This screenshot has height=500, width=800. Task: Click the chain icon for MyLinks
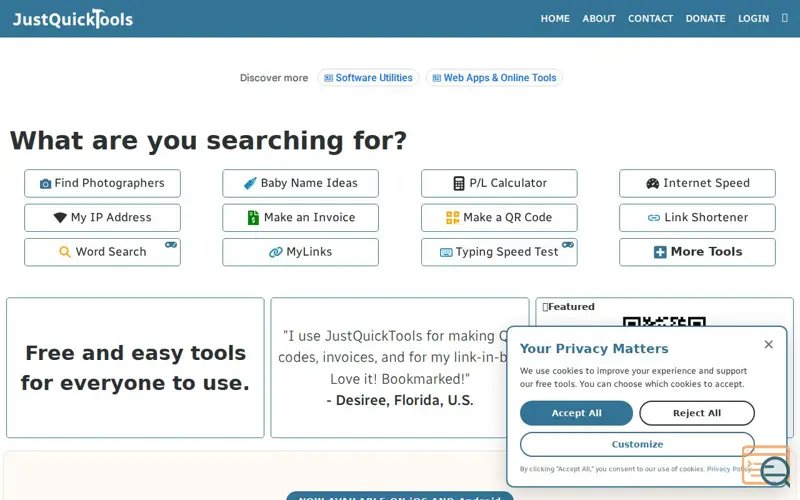pyautogui.click(x=276, y=252)
